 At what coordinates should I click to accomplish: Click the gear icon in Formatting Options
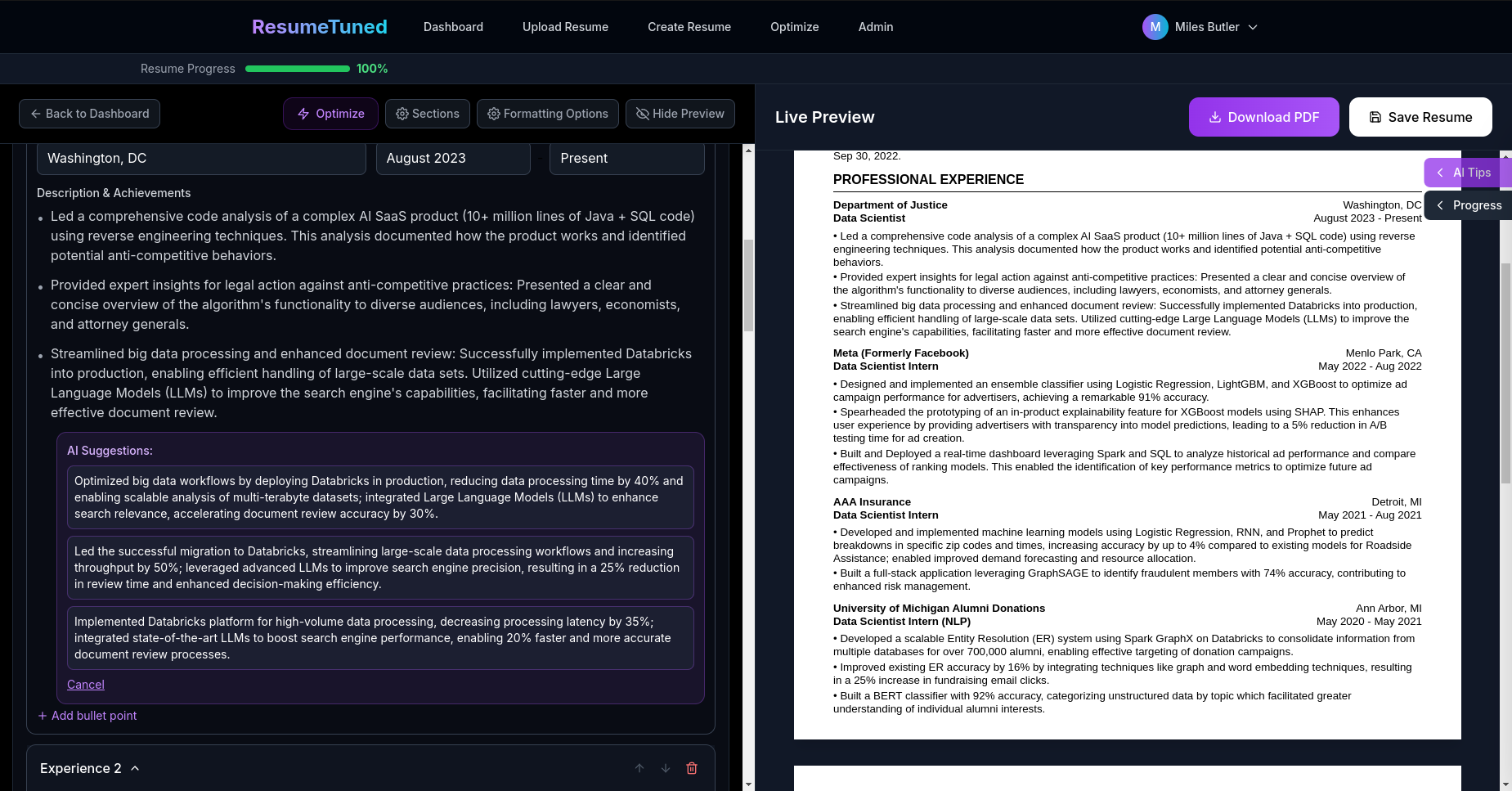pos(494,114)
